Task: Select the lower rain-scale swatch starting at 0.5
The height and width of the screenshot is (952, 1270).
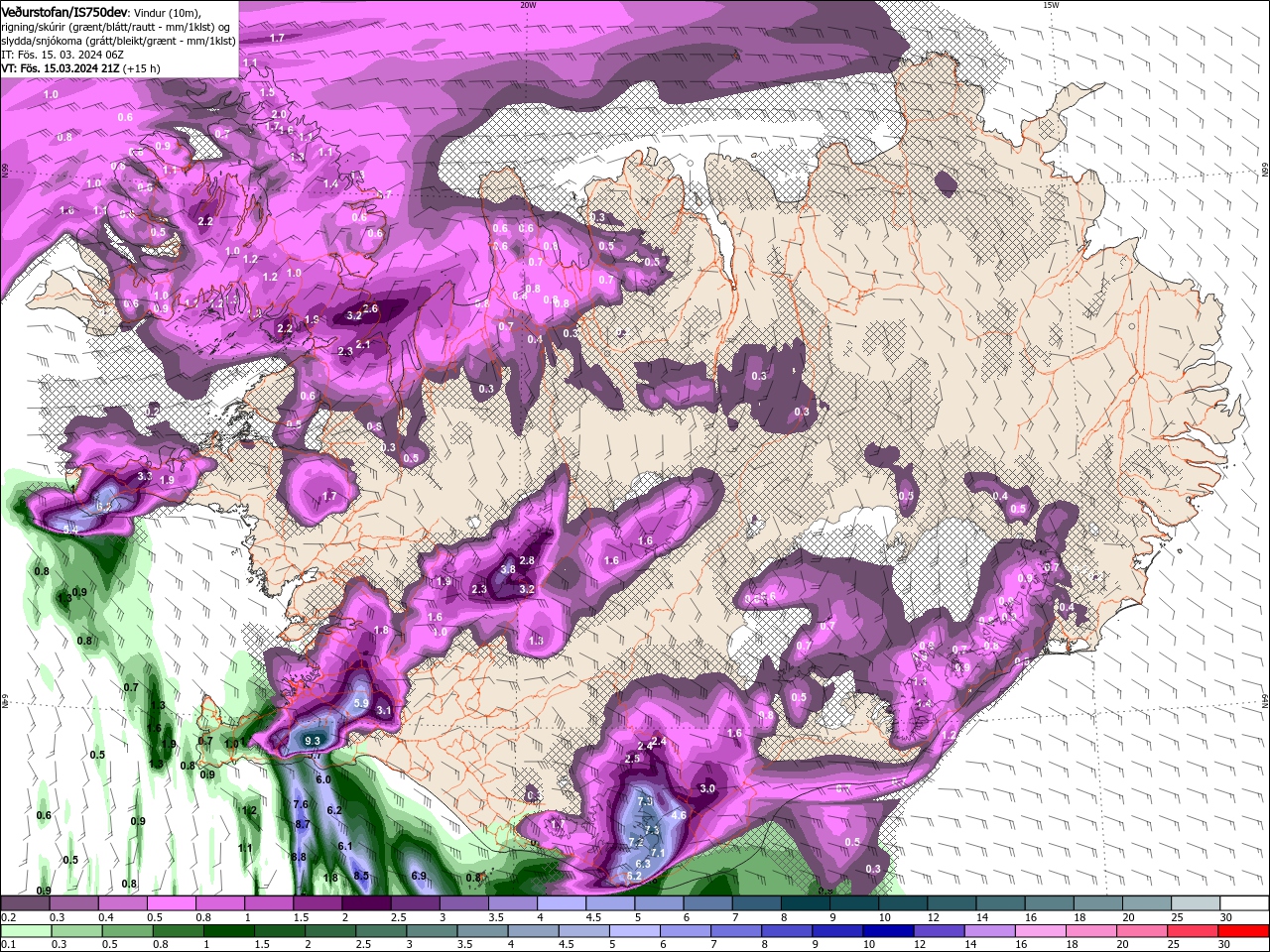Action: (x=127, y=931)
